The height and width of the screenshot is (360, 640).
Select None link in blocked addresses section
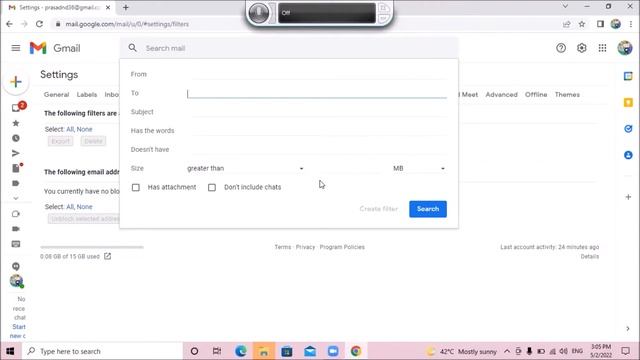(x=84, y=207)
